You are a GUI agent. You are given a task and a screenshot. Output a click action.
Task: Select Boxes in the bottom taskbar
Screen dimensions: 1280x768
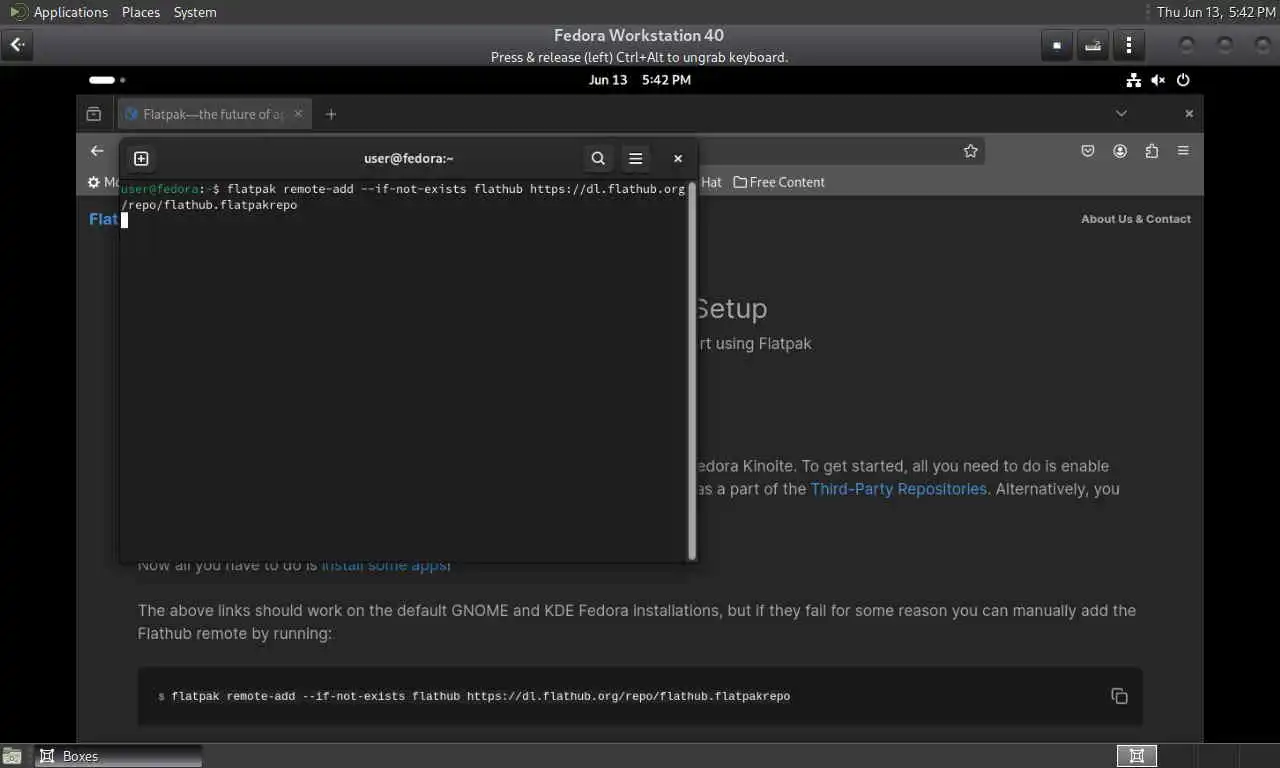pyautogui.click(x=118, y=756)
